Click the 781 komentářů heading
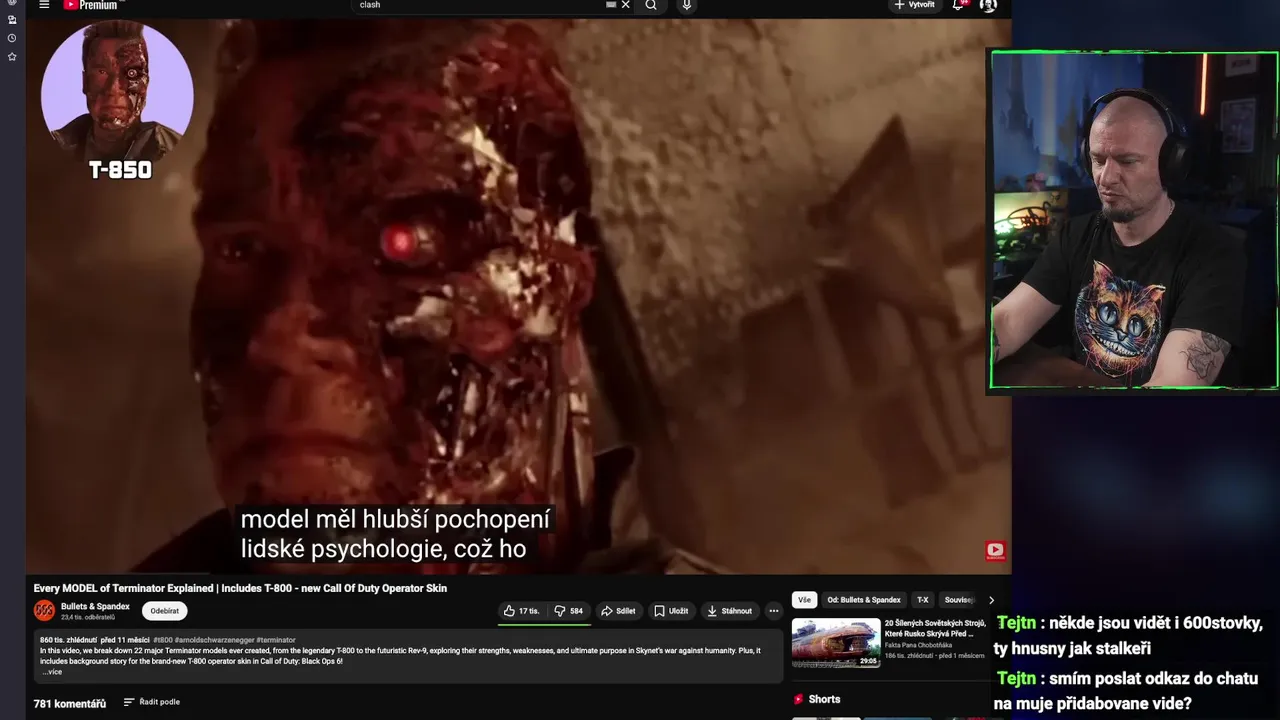 click(x=70, y=704)
